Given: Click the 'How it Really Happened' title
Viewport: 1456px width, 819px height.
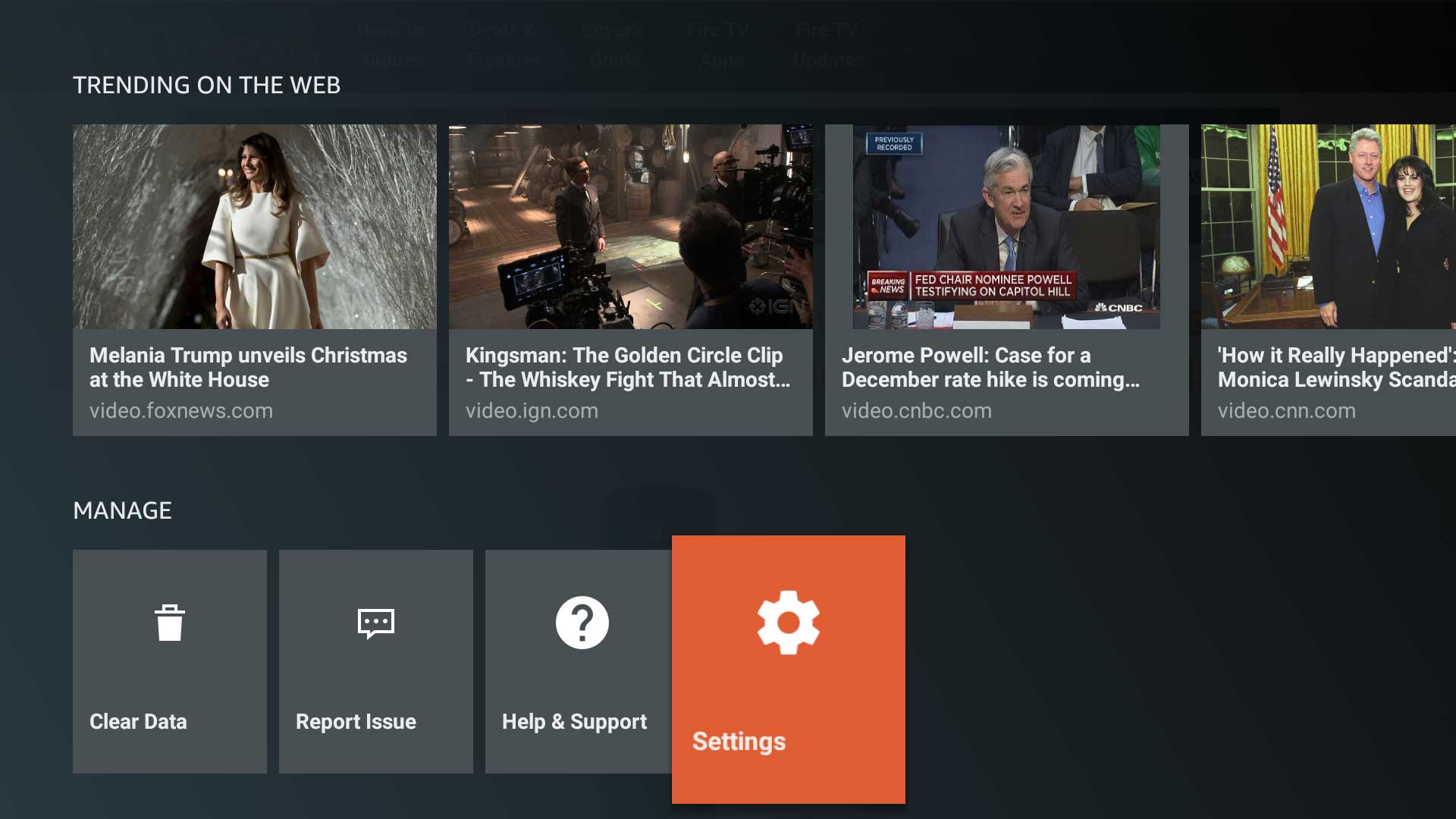Looking at the screenshot, I should [1337, 367].
